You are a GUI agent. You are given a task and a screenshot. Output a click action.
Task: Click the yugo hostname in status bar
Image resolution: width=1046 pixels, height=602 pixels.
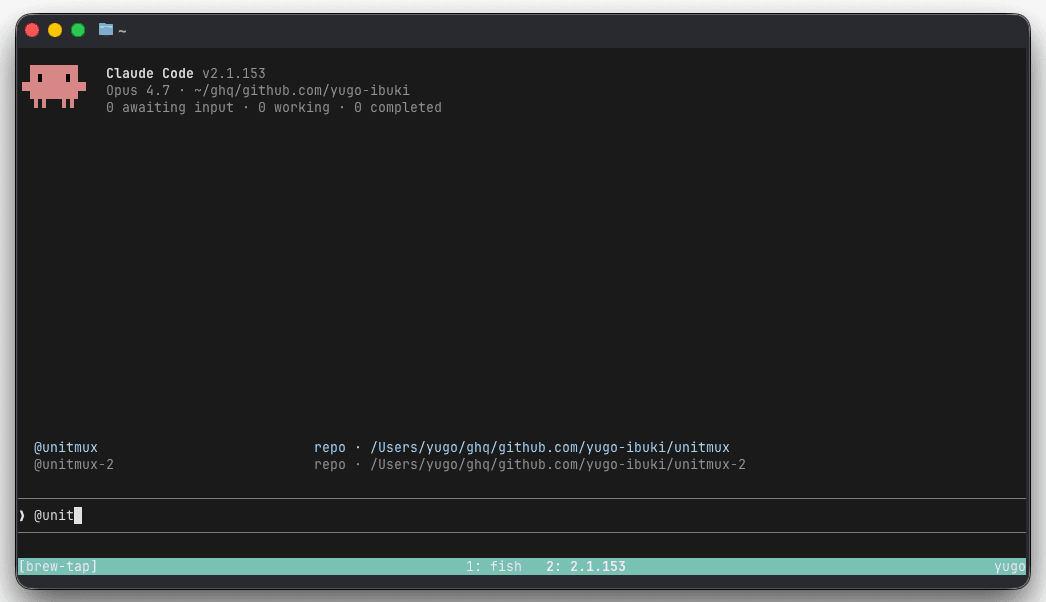[1009, 567]
